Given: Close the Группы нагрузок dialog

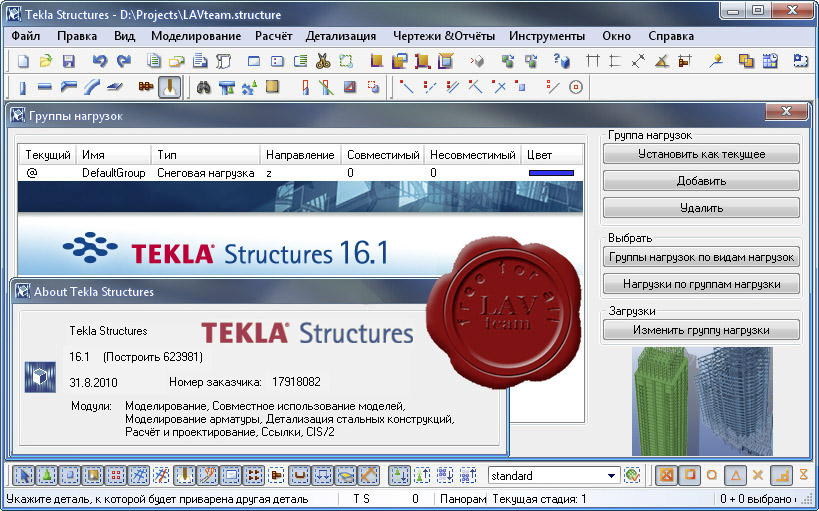Looking at the screenshot, I should pos(786,111).
